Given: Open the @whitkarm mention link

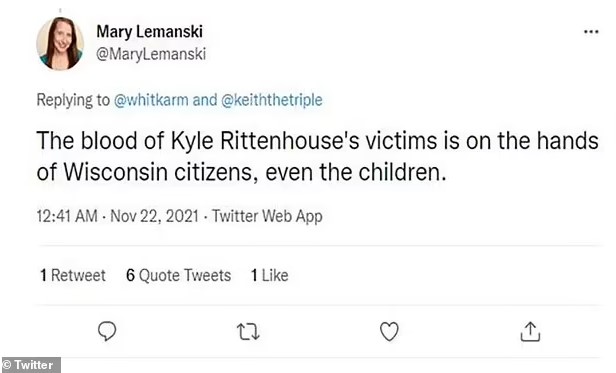Looking at the screenshot, I should point(151,100).
